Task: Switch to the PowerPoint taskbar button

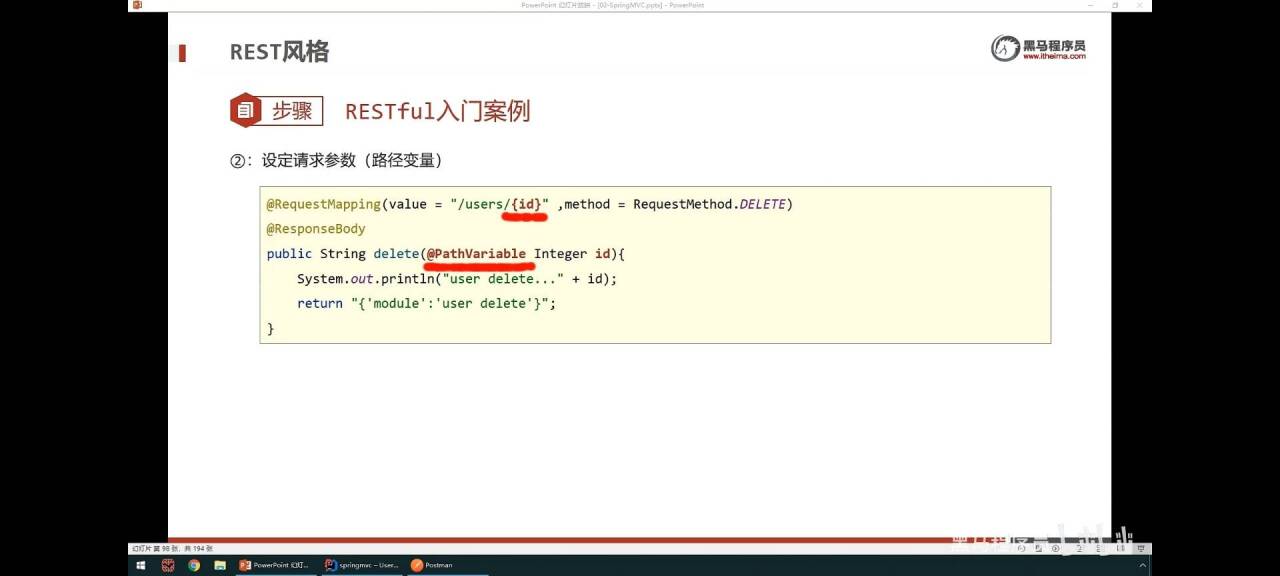Action: (x=276, y=565)
